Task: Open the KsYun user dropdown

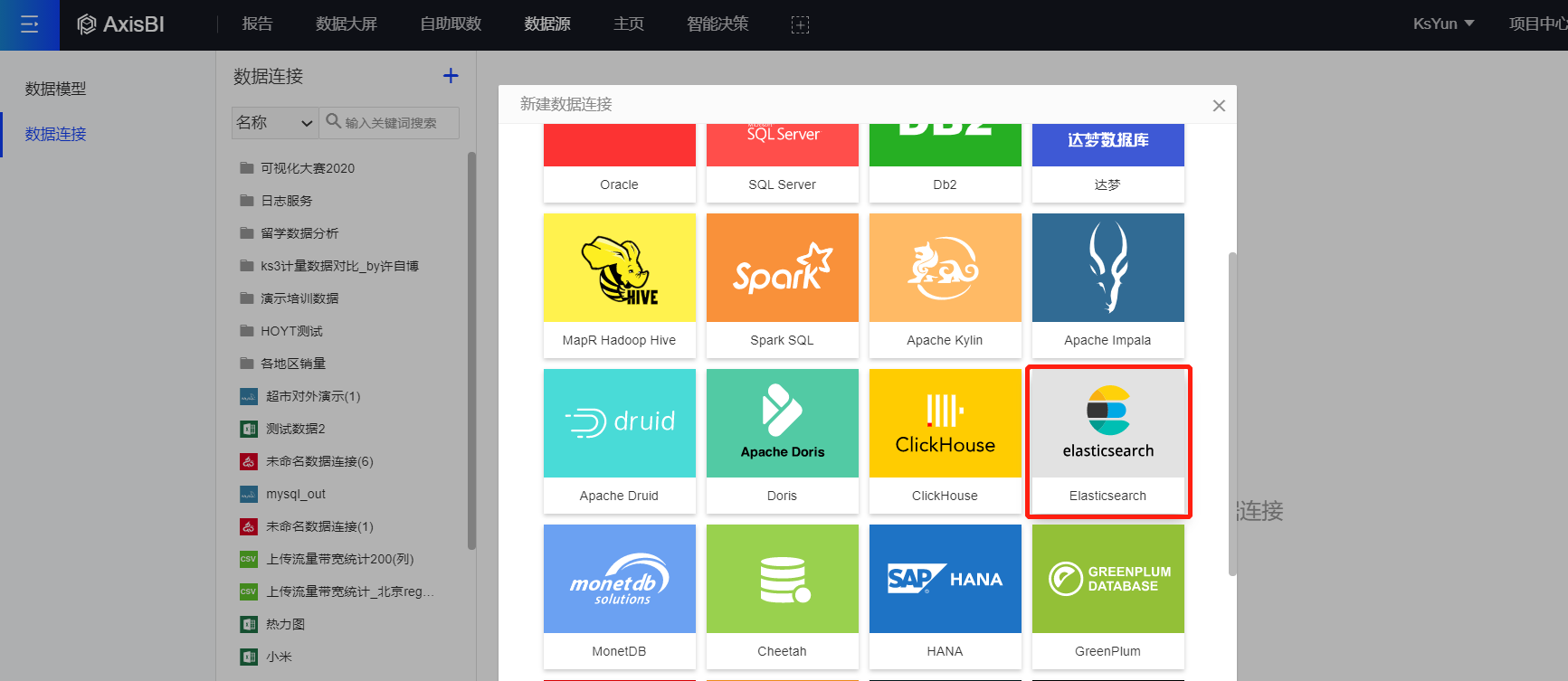Action: coord(1443,24)
